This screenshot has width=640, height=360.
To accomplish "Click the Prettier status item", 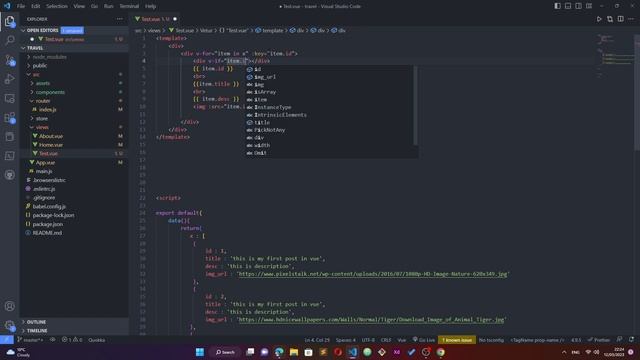I will pos(599,340).
